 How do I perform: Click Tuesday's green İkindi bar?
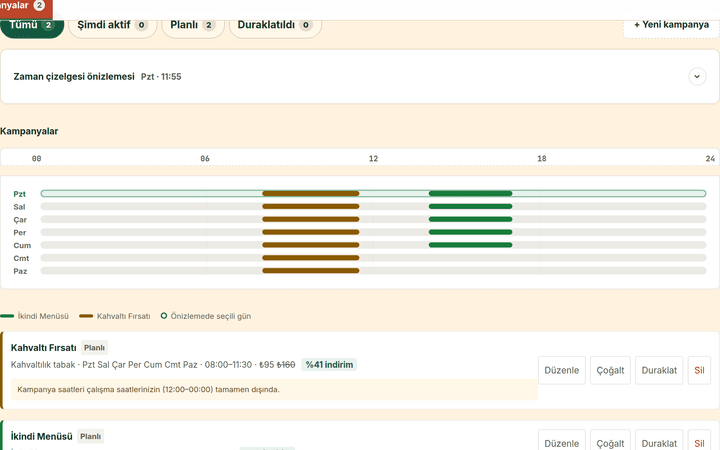(470, 207)
